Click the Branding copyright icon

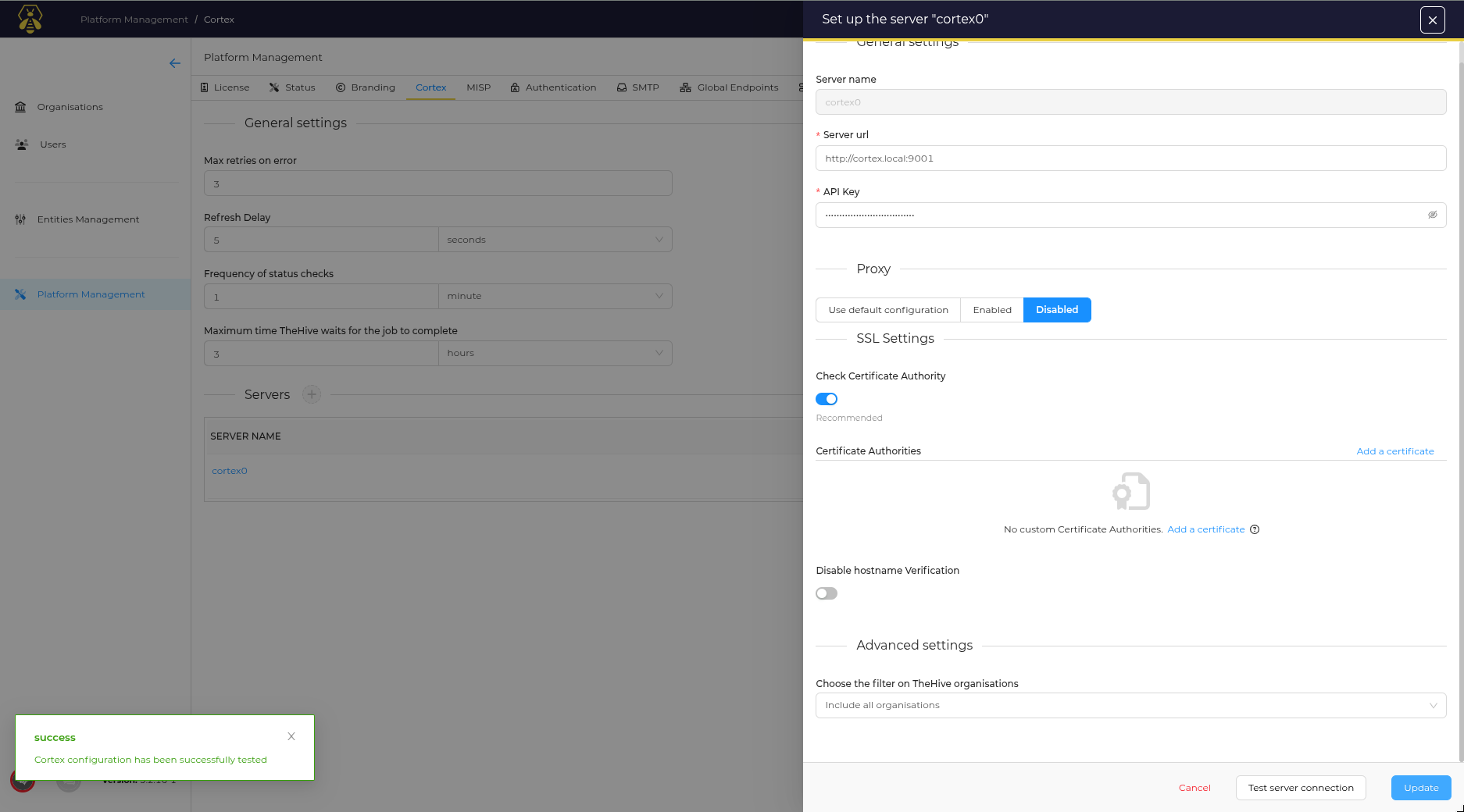pyautogui.click(x=341, y=87)
